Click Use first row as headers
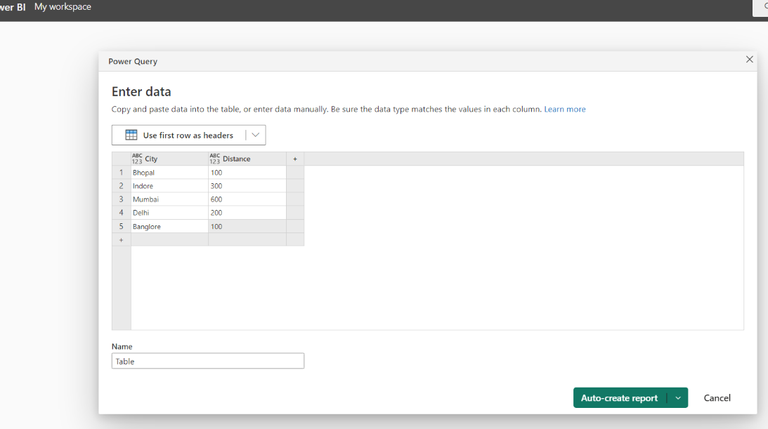The width and height of the screenshot is (768, 429). (x=188, y=135)
